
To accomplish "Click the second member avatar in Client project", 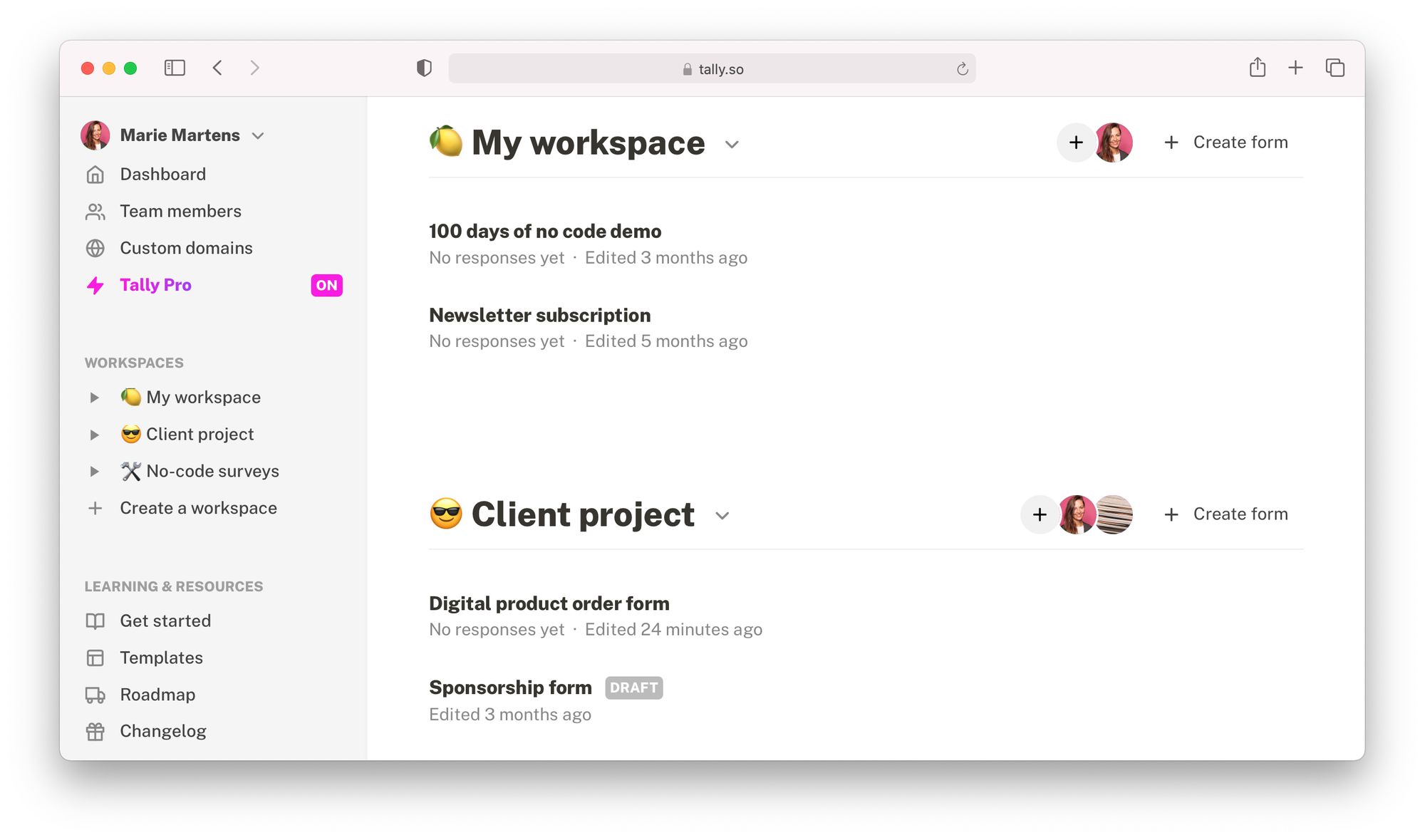I will click(x=1114, y=514).
